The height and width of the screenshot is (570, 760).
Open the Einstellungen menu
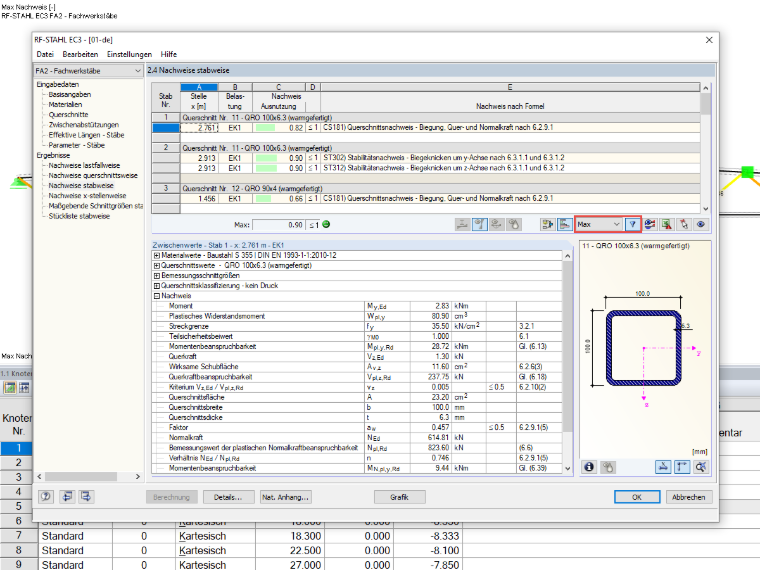click(129, 54)
